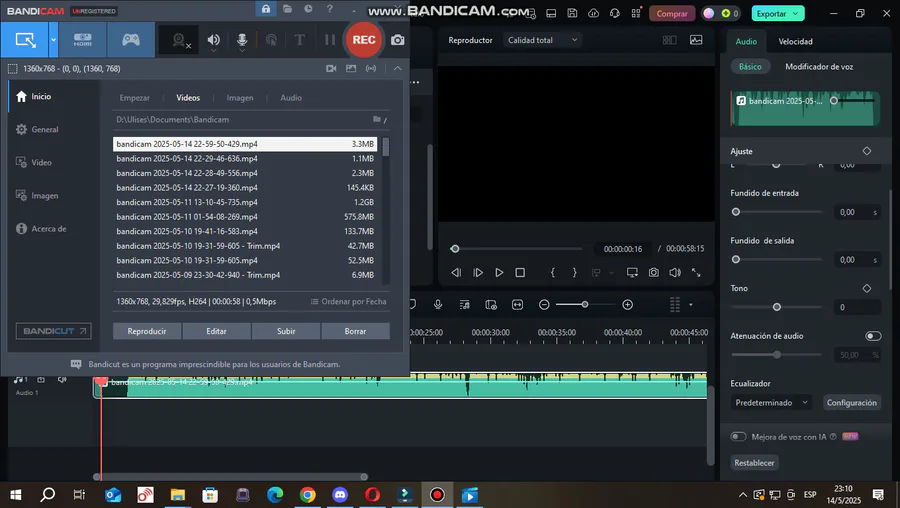Click the timeline zoom in plus icon

click(627, 305)
